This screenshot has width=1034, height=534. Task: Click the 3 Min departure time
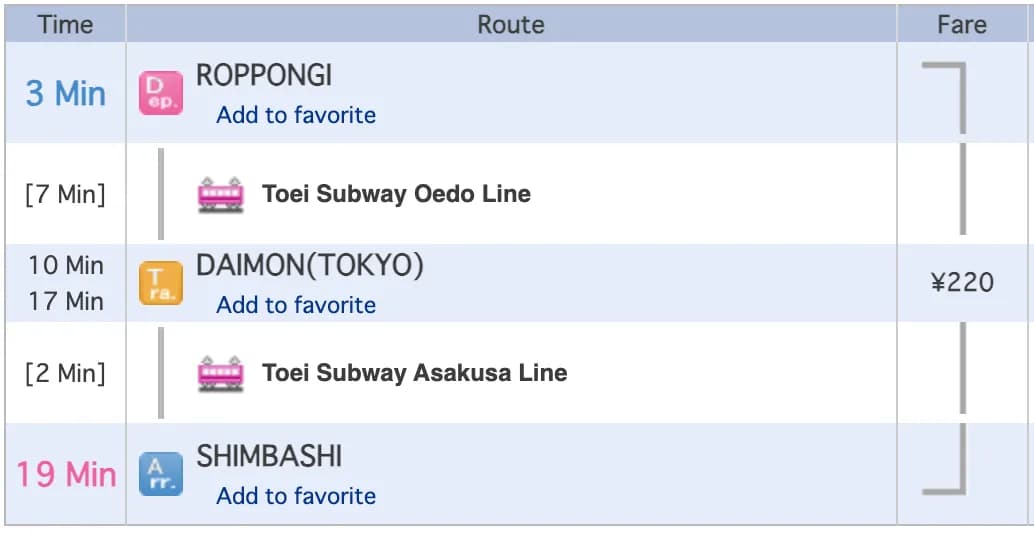click(65, 93)
